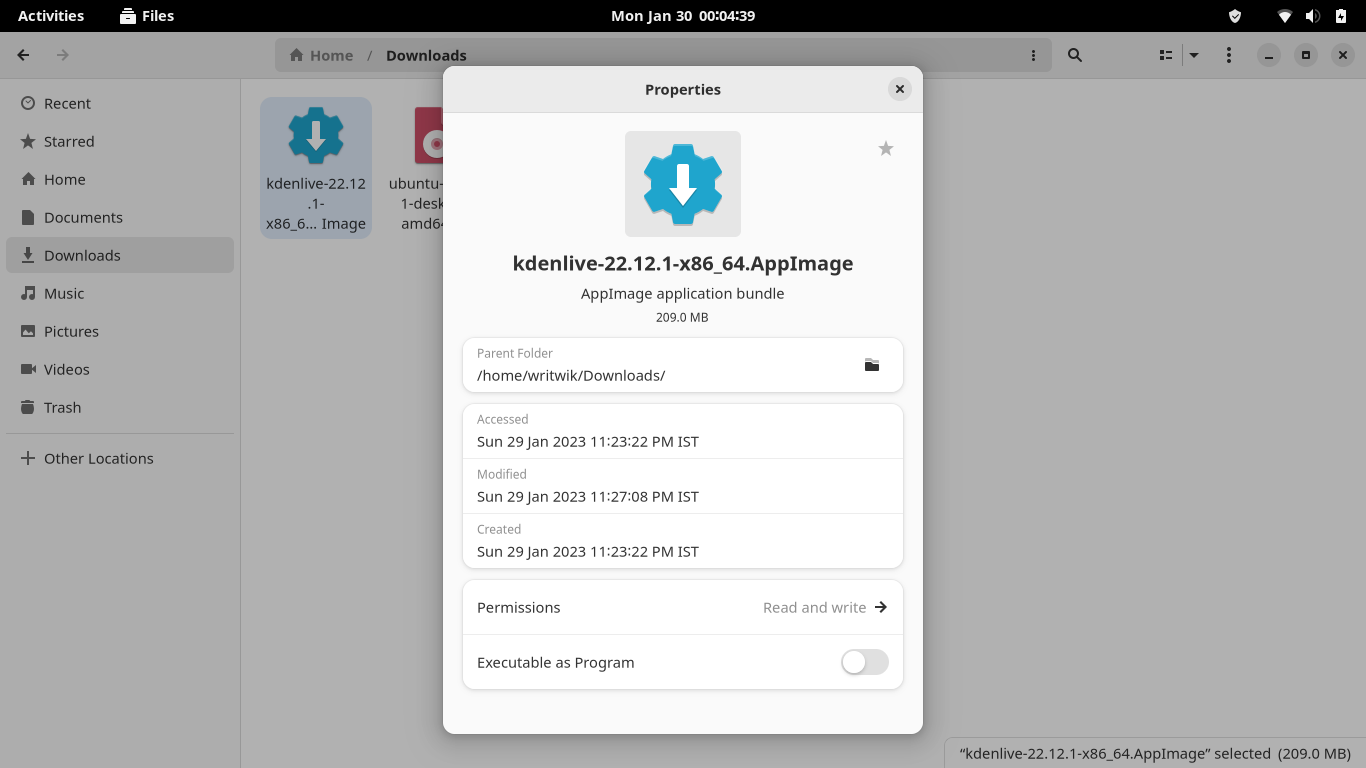Star the file in Properties dialog
1366x768 pixels.
[x=885, y=149]
